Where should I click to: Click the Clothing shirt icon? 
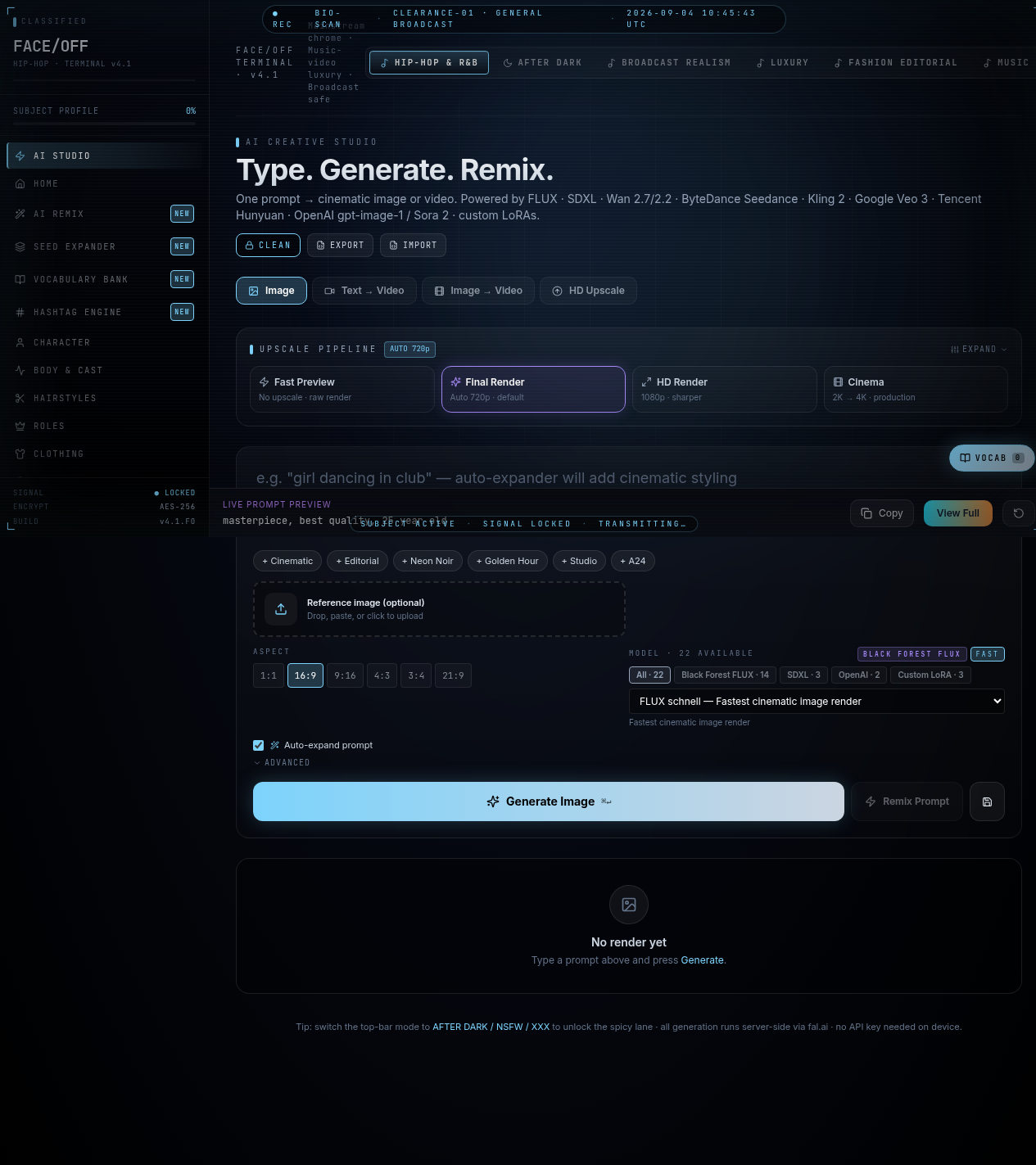(20, 454)
